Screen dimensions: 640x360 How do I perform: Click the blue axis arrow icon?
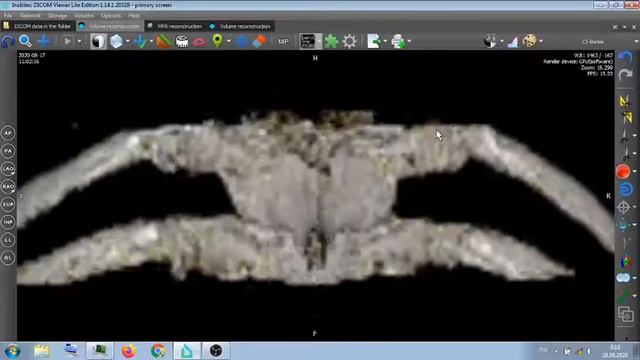coord(140,41)
